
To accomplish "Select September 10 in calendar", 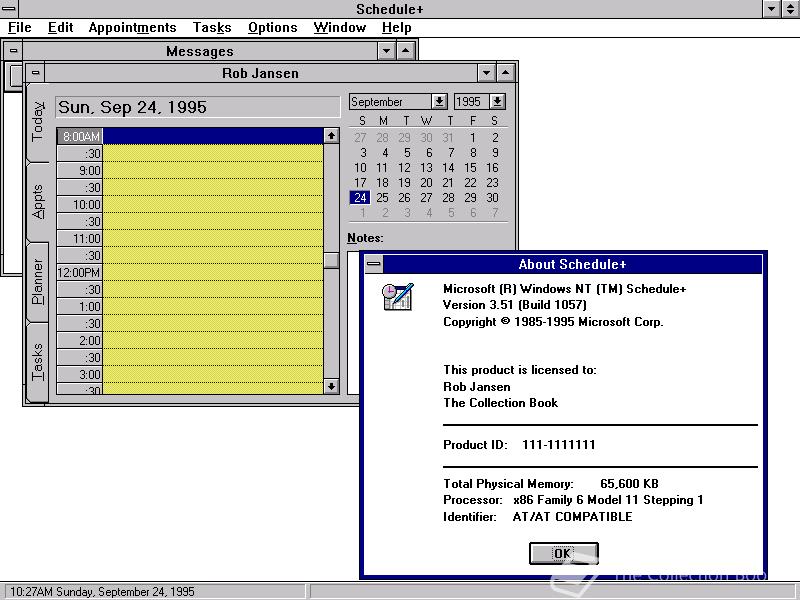I will 360,167.
